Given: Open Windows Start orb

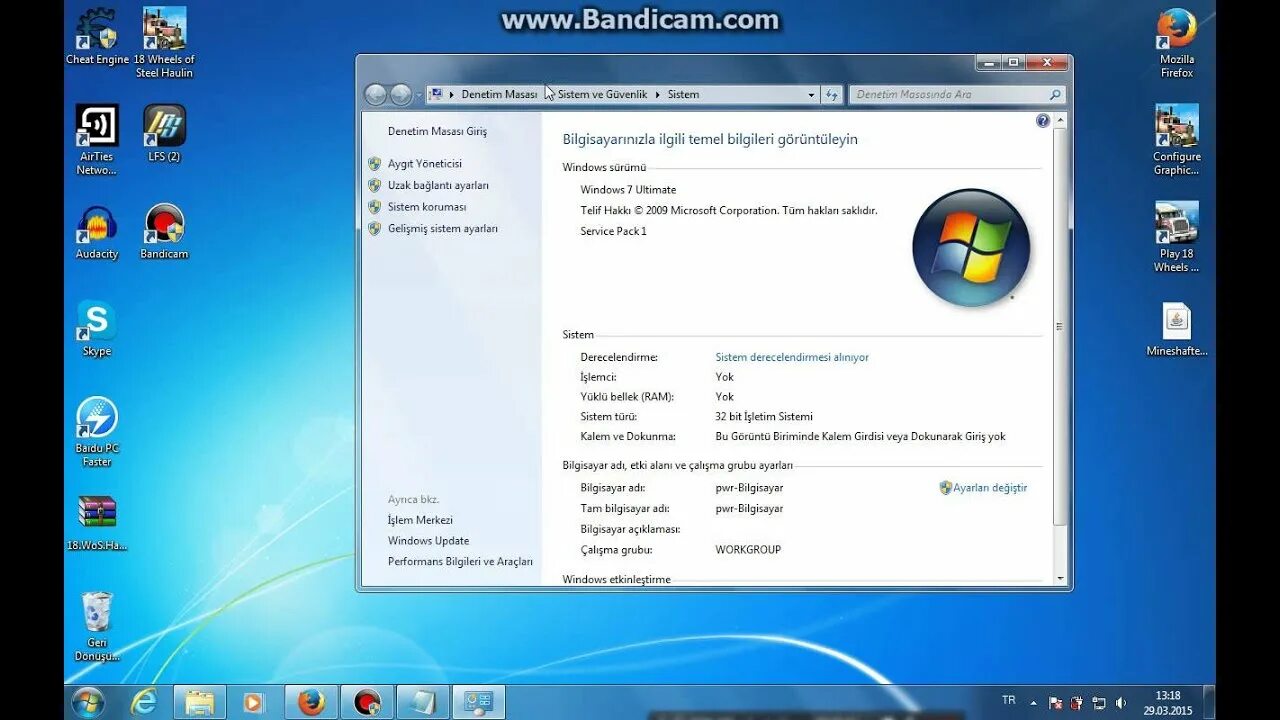Looking at the screenshot, I should pyautogui.click(x=88, y=702).
